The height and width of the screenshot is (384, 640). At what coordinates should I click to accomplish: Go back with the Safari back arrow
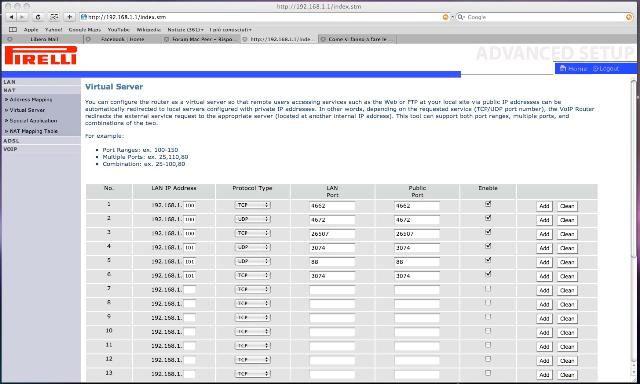click(x=11, y=17)
